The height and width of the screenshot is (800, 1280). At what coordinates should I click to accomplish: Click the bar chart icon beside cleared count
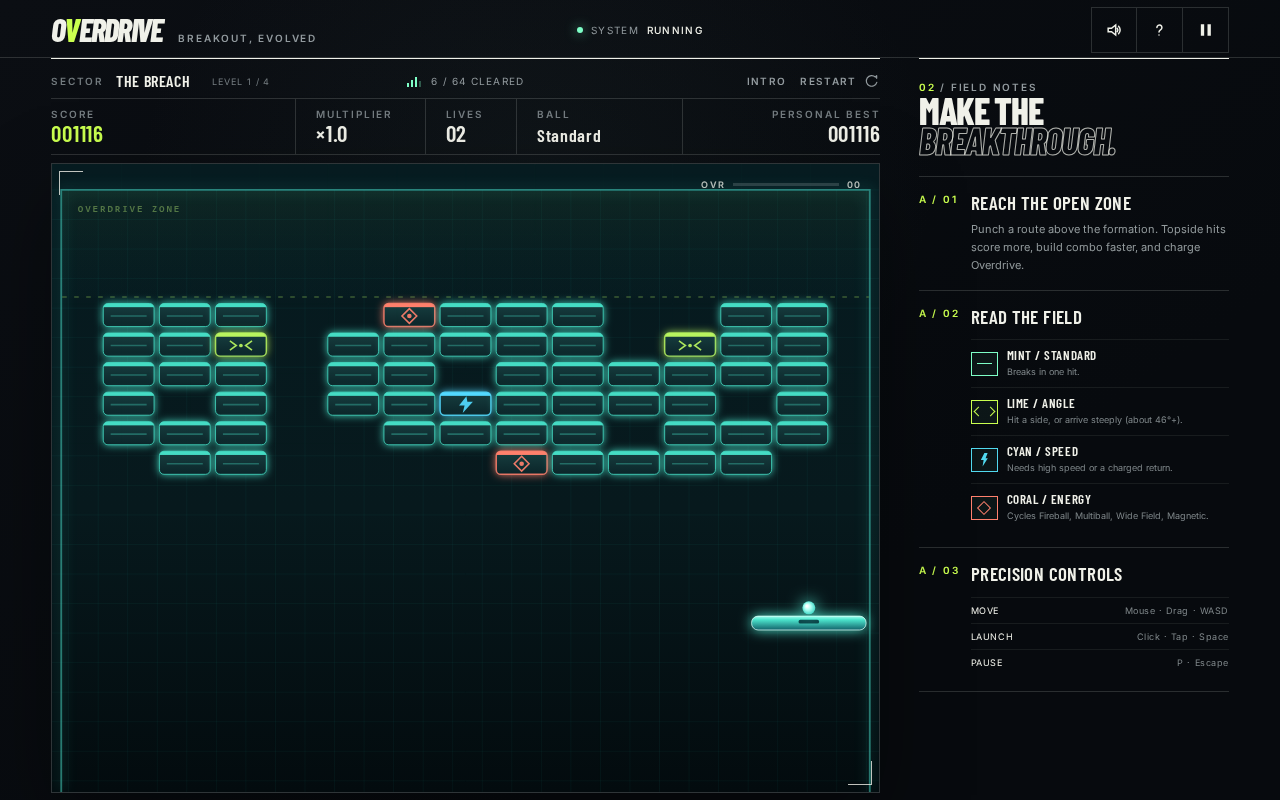[x=413, y=82]
